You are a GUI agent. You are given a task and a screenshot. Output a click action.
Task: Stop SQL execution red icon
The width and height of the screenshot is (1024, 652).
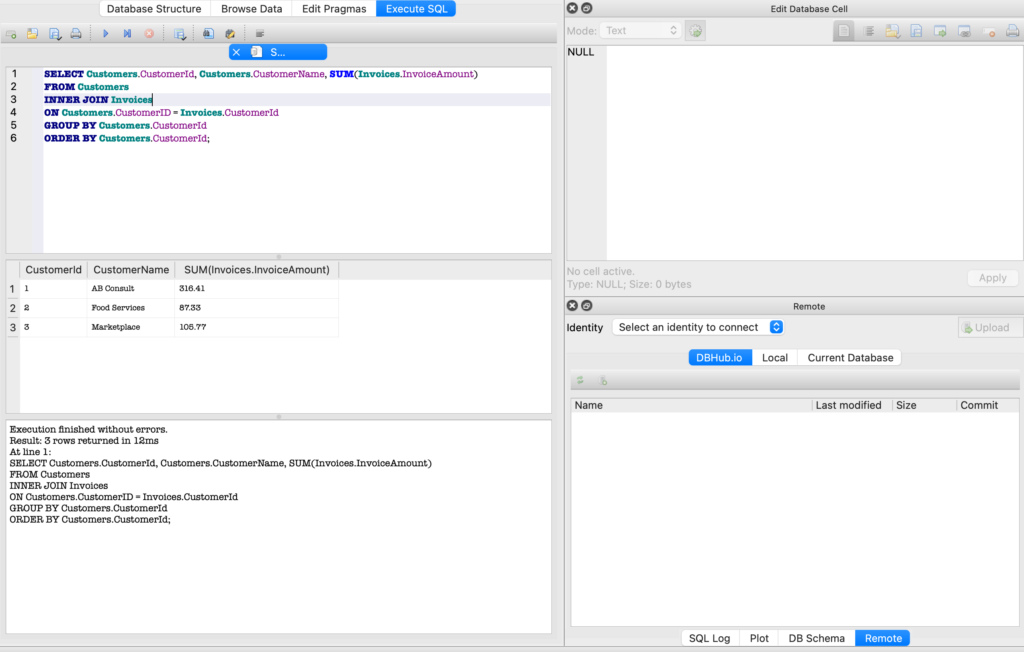pyautogui.click(x=150, y=34)
